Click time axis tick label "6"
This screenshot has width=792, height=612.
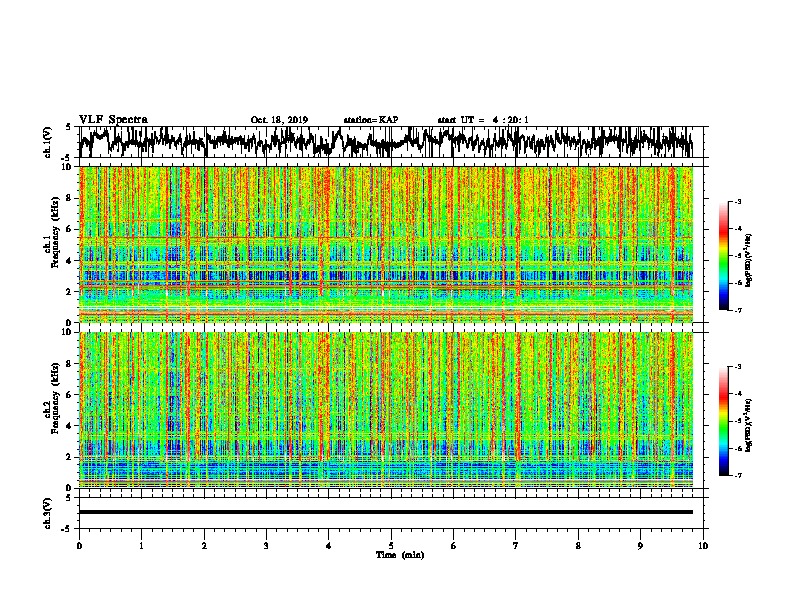point(454,546)
